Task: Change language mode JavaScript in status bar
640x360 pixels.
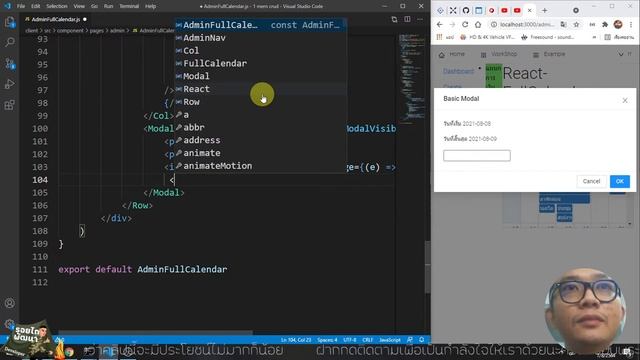Action: coord(390,340)
